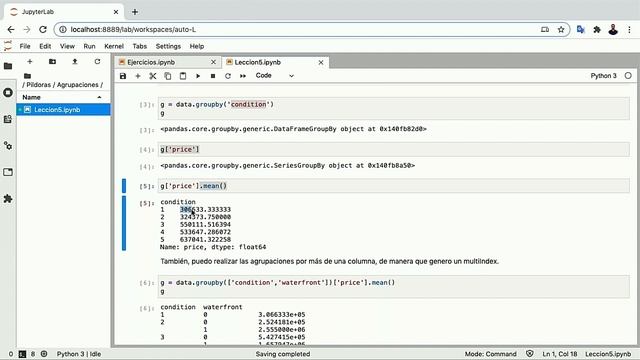
Task: Open the command palette sidebar icon
Action: (x=8, y=119)
